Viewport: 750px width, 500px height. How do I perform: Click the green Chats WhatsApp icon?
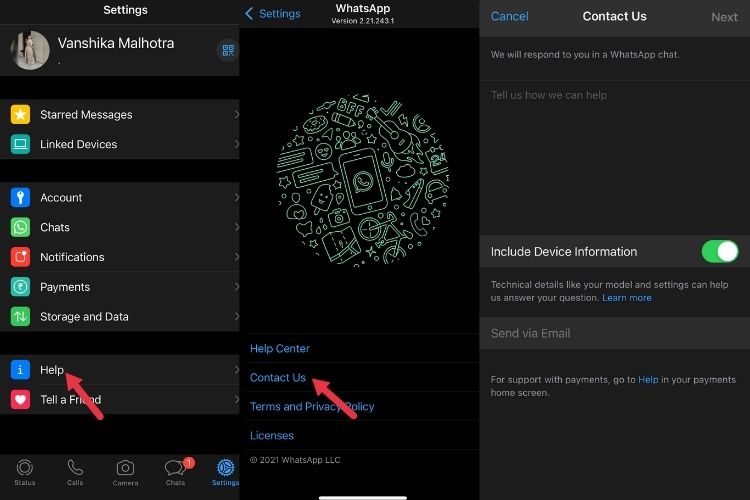[x=20, y=227]
